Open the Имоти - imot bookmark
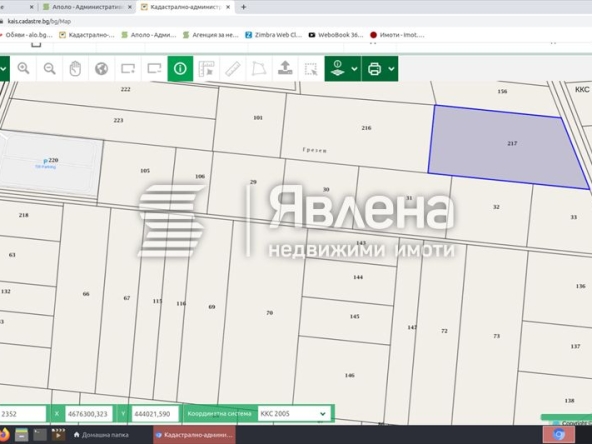This screenshot has height=444, width=592. 397,35
